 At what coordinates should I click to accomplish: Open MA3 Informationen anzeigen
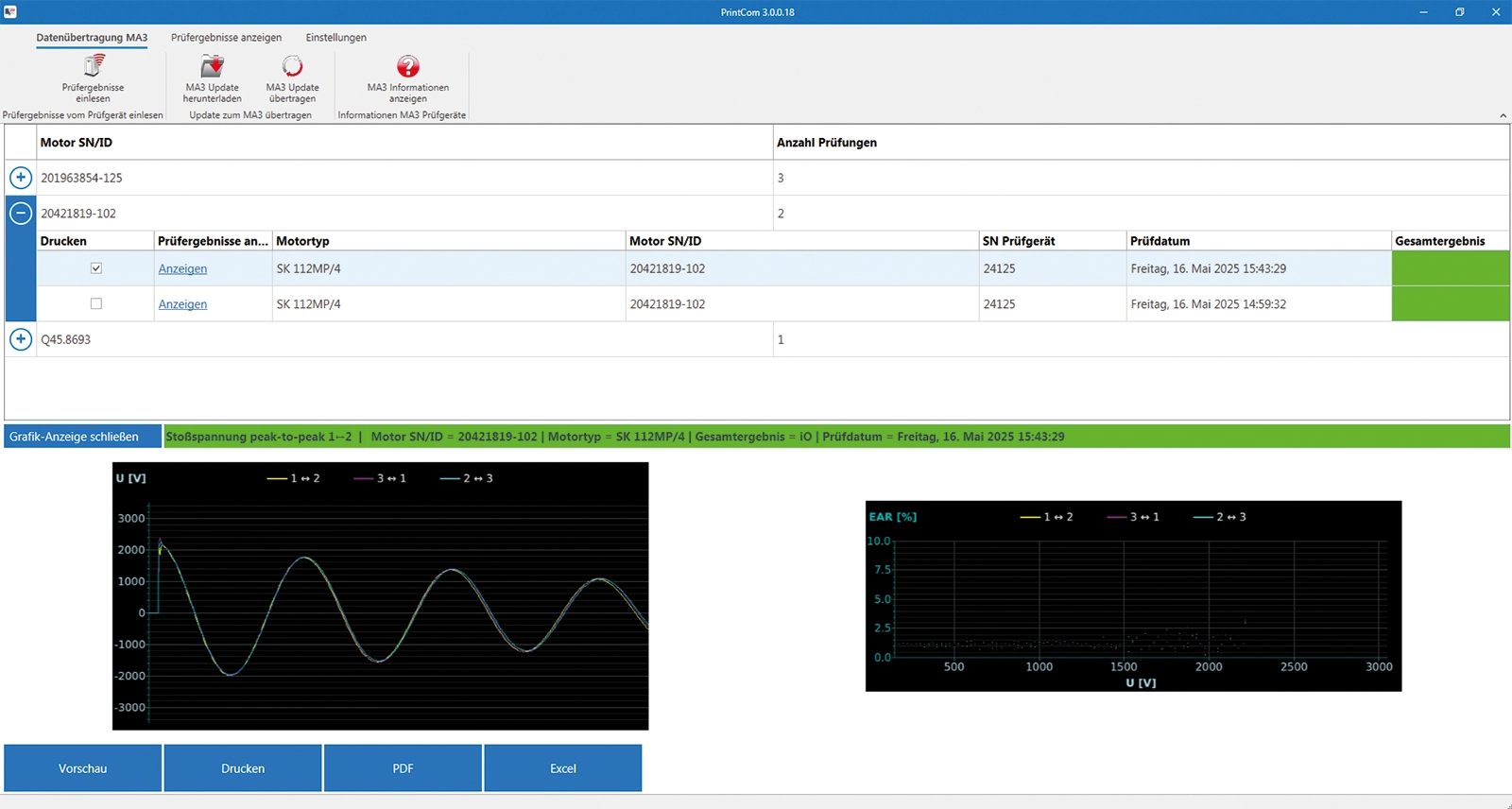point(407,66)
